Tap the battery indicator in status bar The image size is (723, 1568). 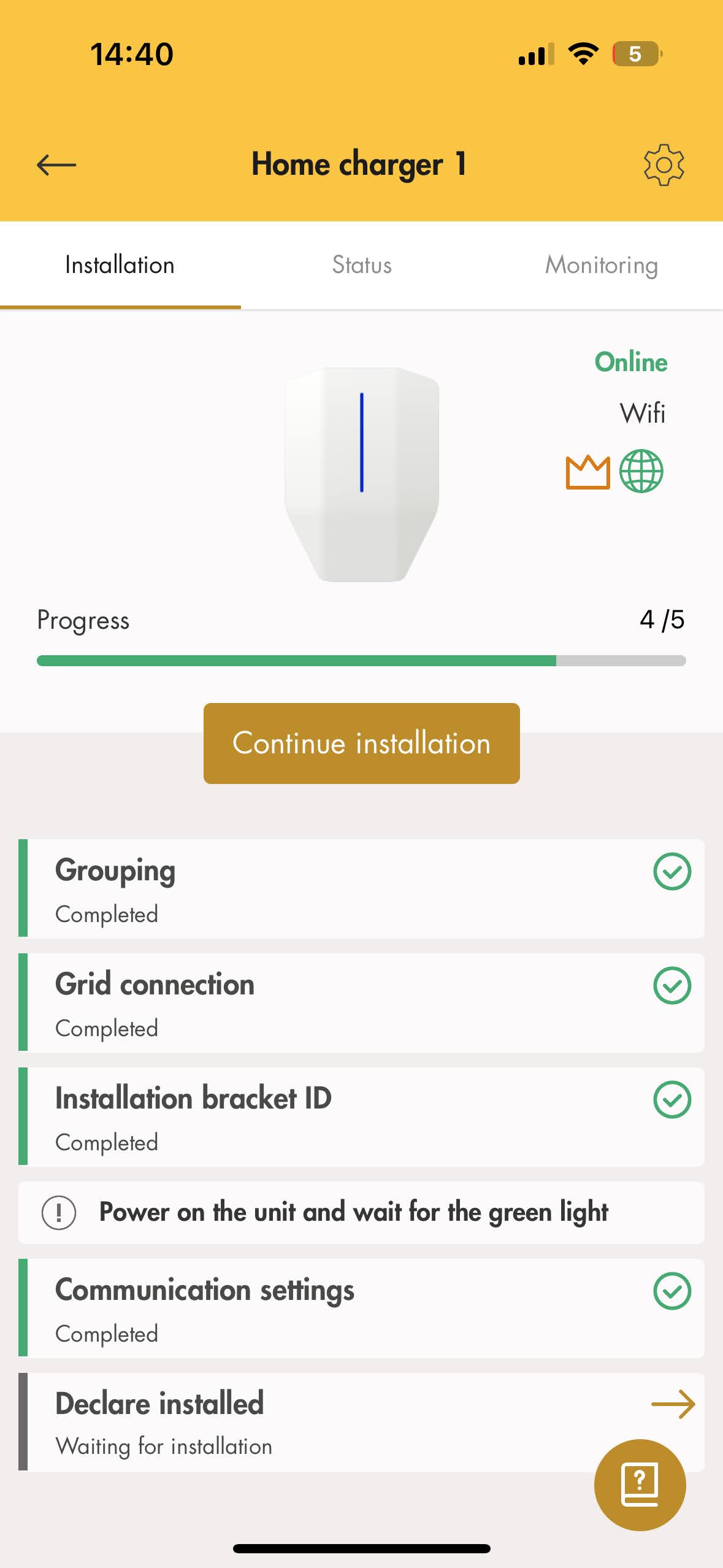[637, 54]
